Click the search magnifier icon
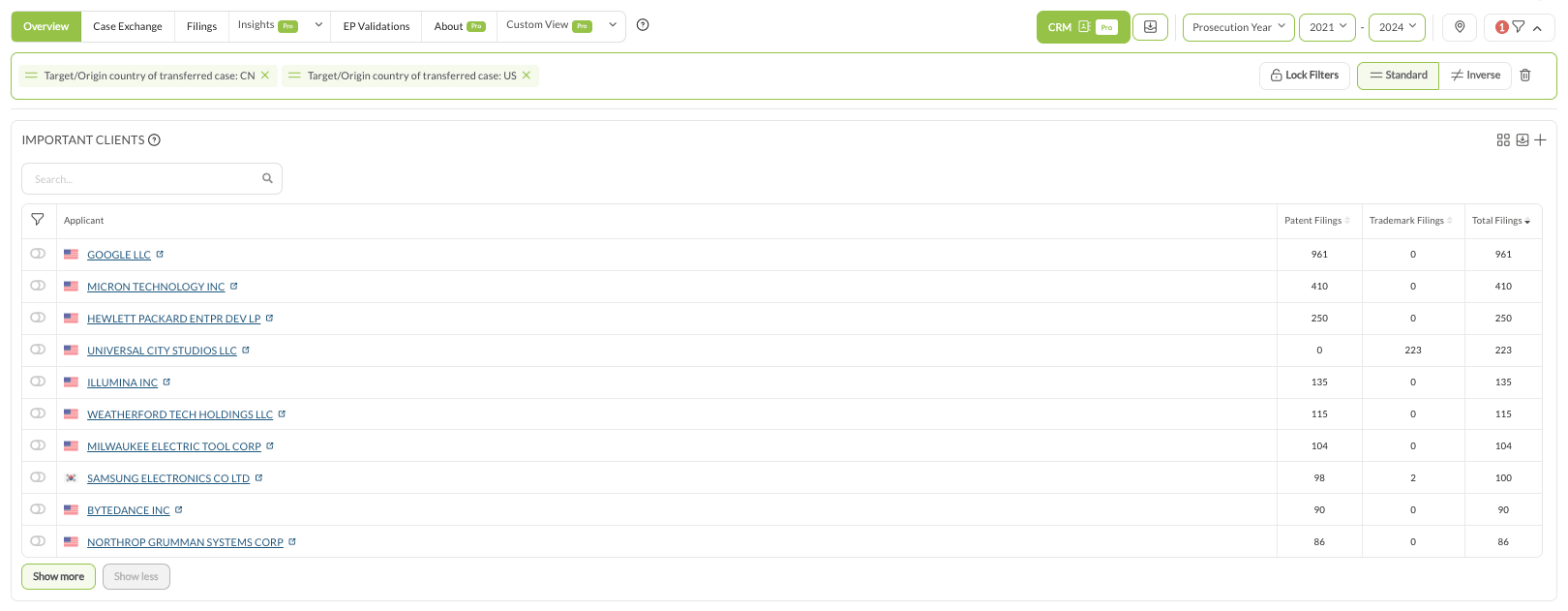The width and height of the screenshot is (1568, 611). pyautogui.click(x=267, y=178)
